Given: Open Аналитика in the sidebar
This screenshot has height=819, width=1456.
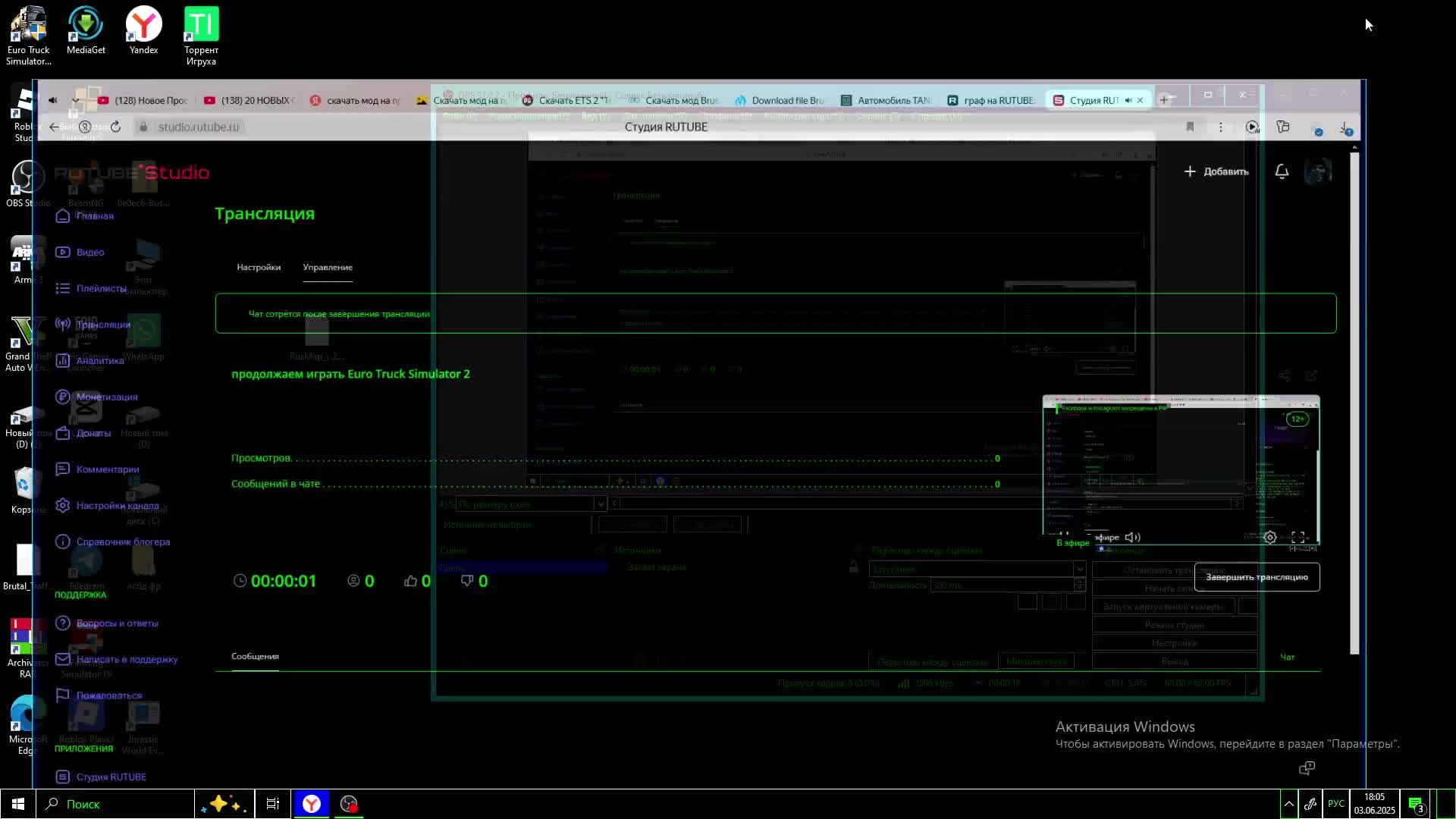Looking at the screenshot, I should click(x=89, y=361).
